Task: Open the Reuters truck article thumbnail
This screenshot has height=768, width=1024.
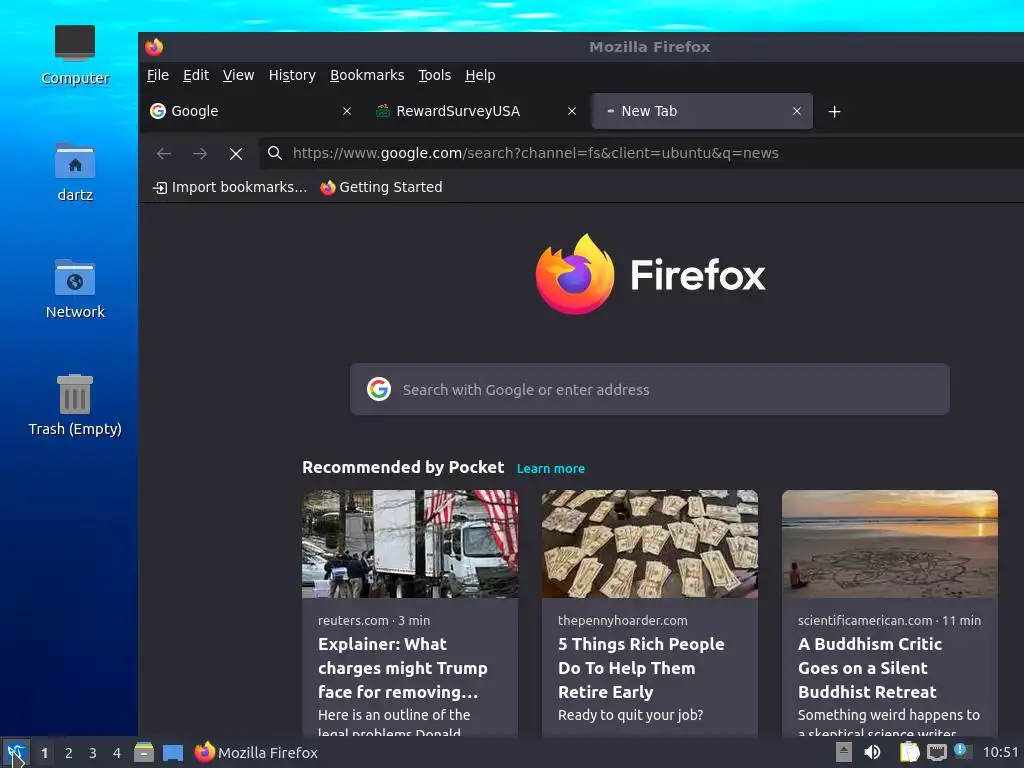Action: click(x=410, y=544)
